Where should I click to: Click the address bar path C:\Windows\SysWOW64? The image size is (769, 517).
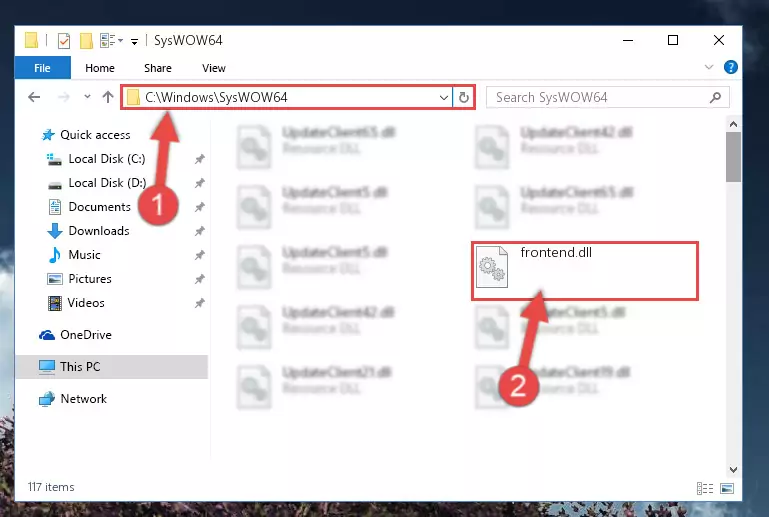[x=216, y=98]
